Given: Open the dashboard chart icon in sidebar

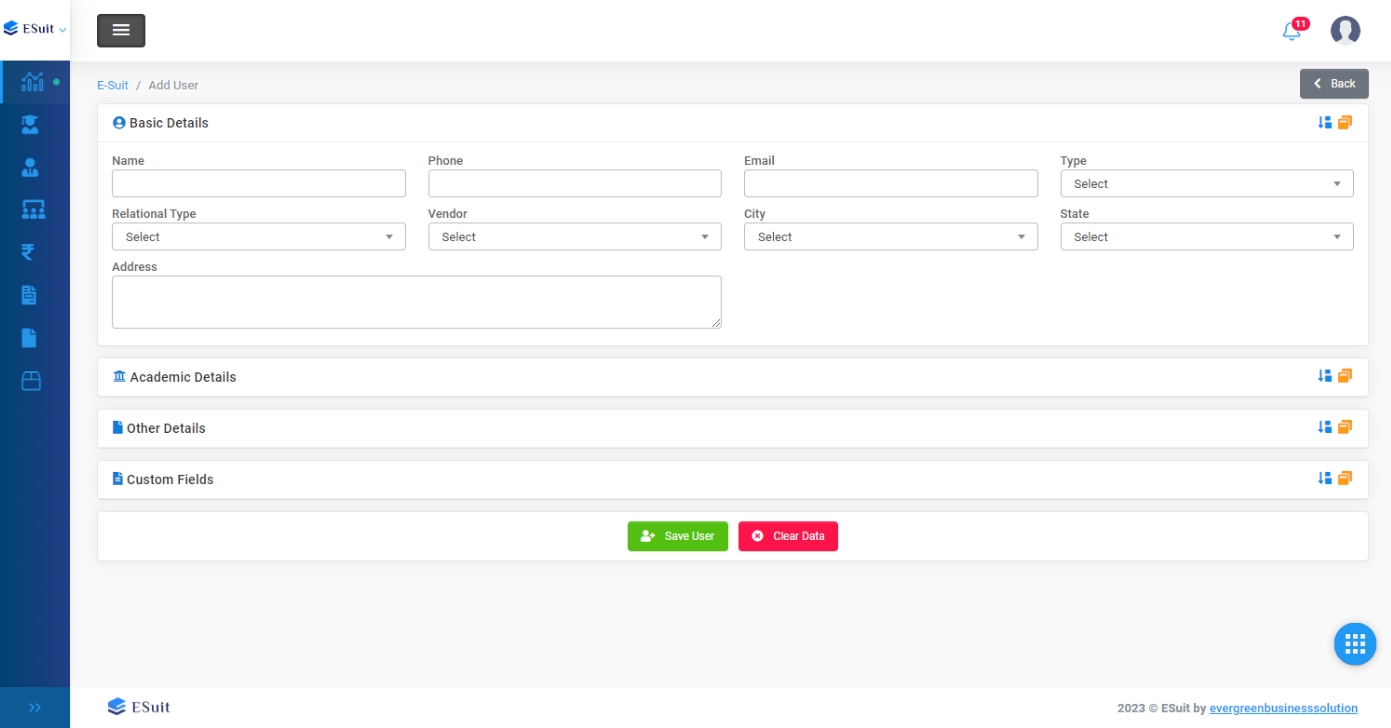Looking at the screenshot, I should point(32,82).
